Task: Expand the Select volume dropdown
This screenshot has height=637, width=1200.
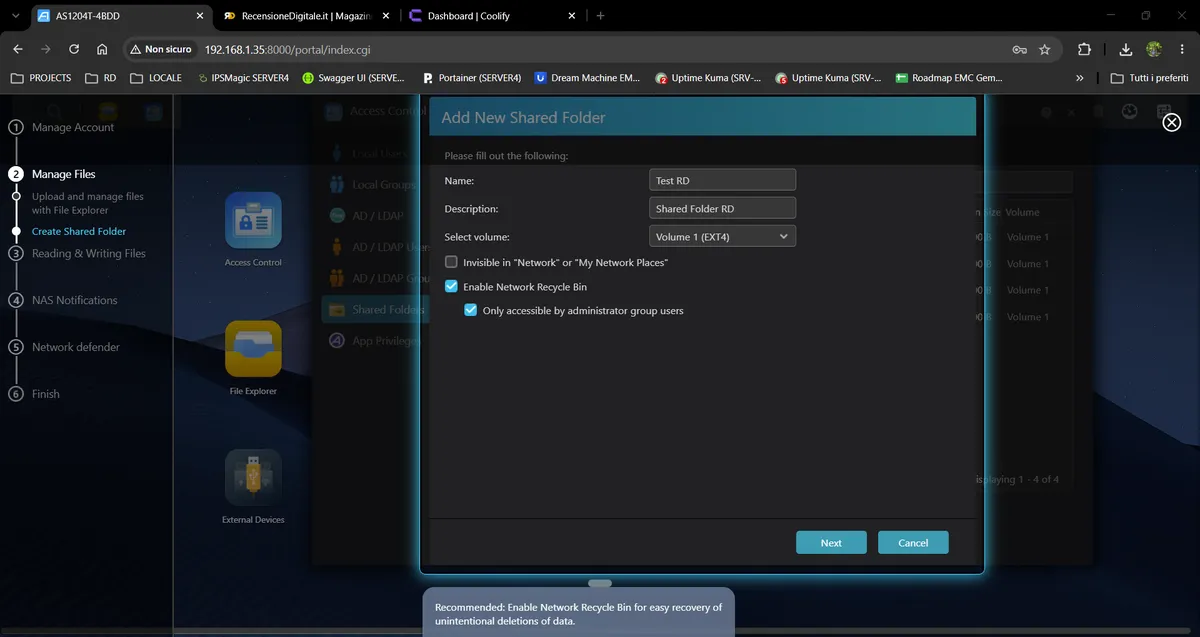Action: (x=722, y=236)
